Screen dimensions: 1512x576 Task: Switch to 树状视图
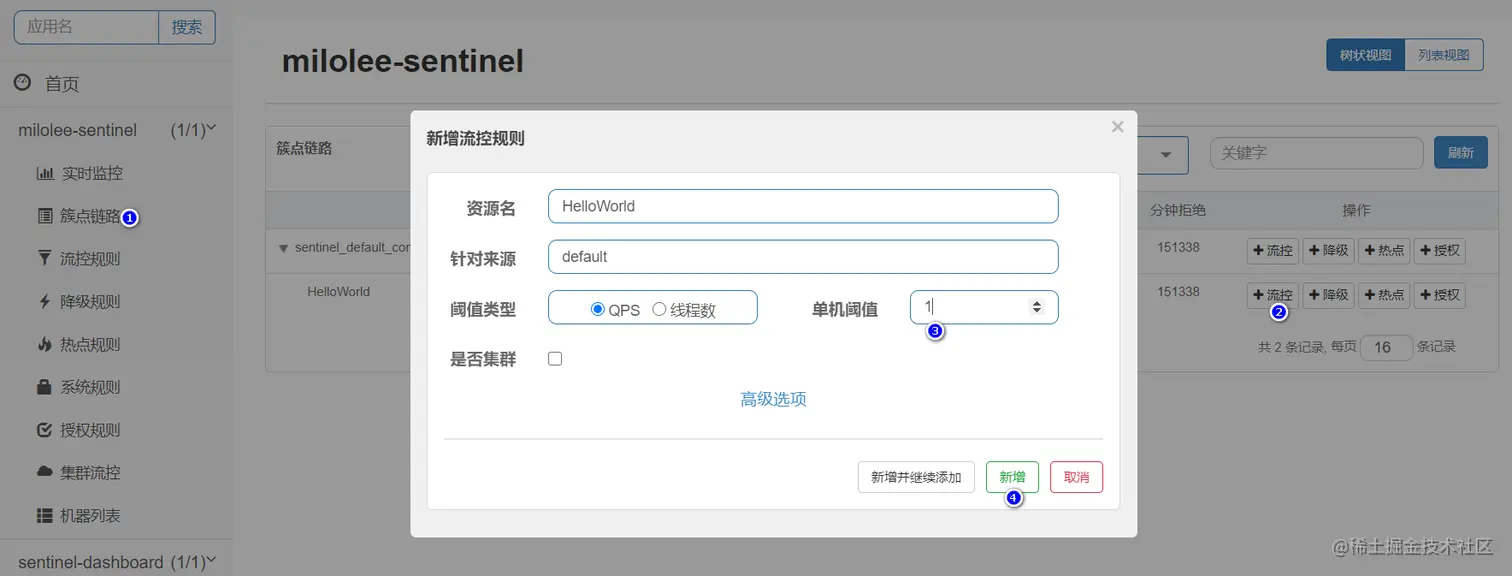(1365, 55)
